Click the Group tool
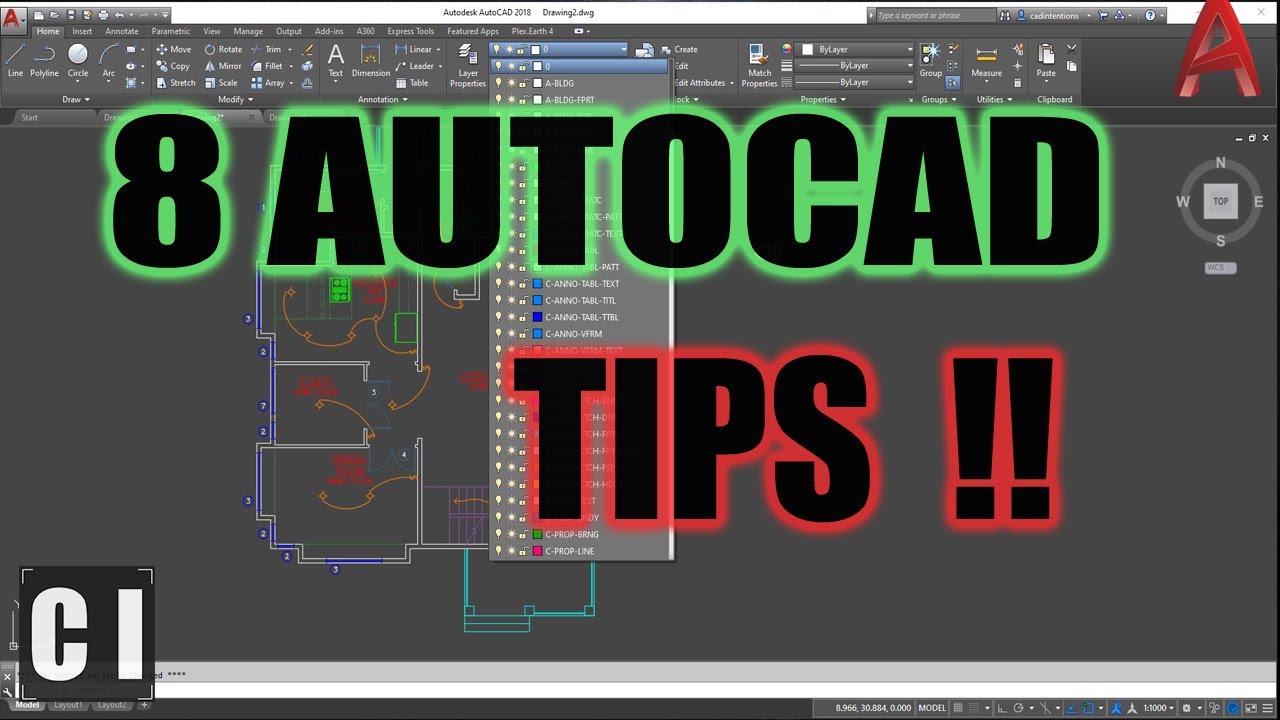The image size is (1280, 720). 931,60
